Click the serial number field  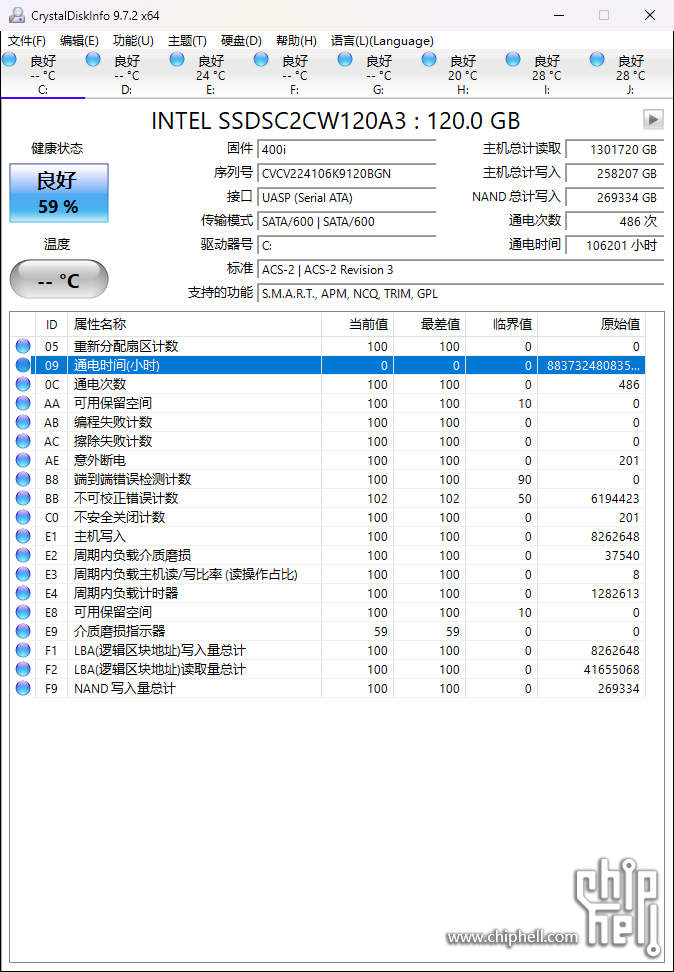coord(346,173)
